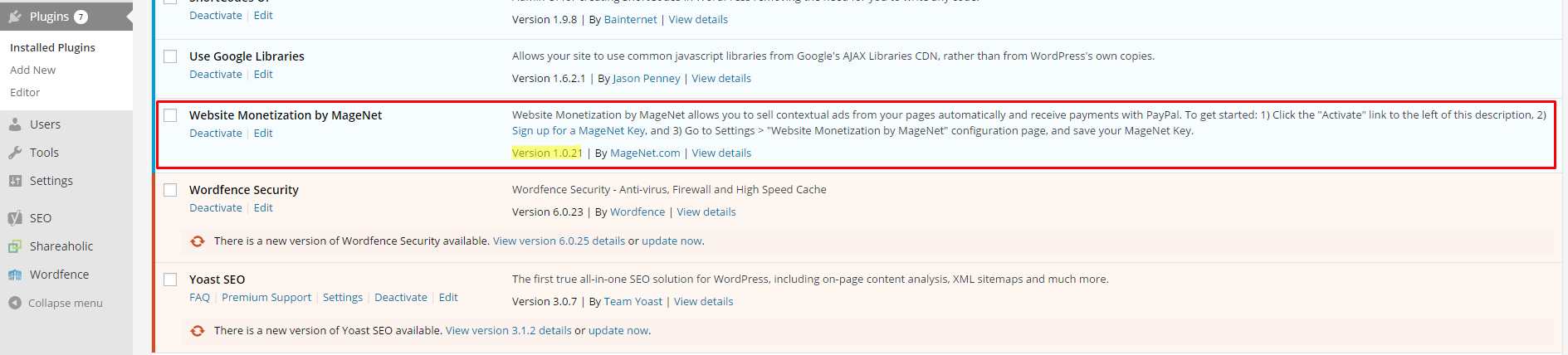Check the Yoast SEO plugin checkbox
This screenshot has height=355, width=1568.
[x=170, y=280]
